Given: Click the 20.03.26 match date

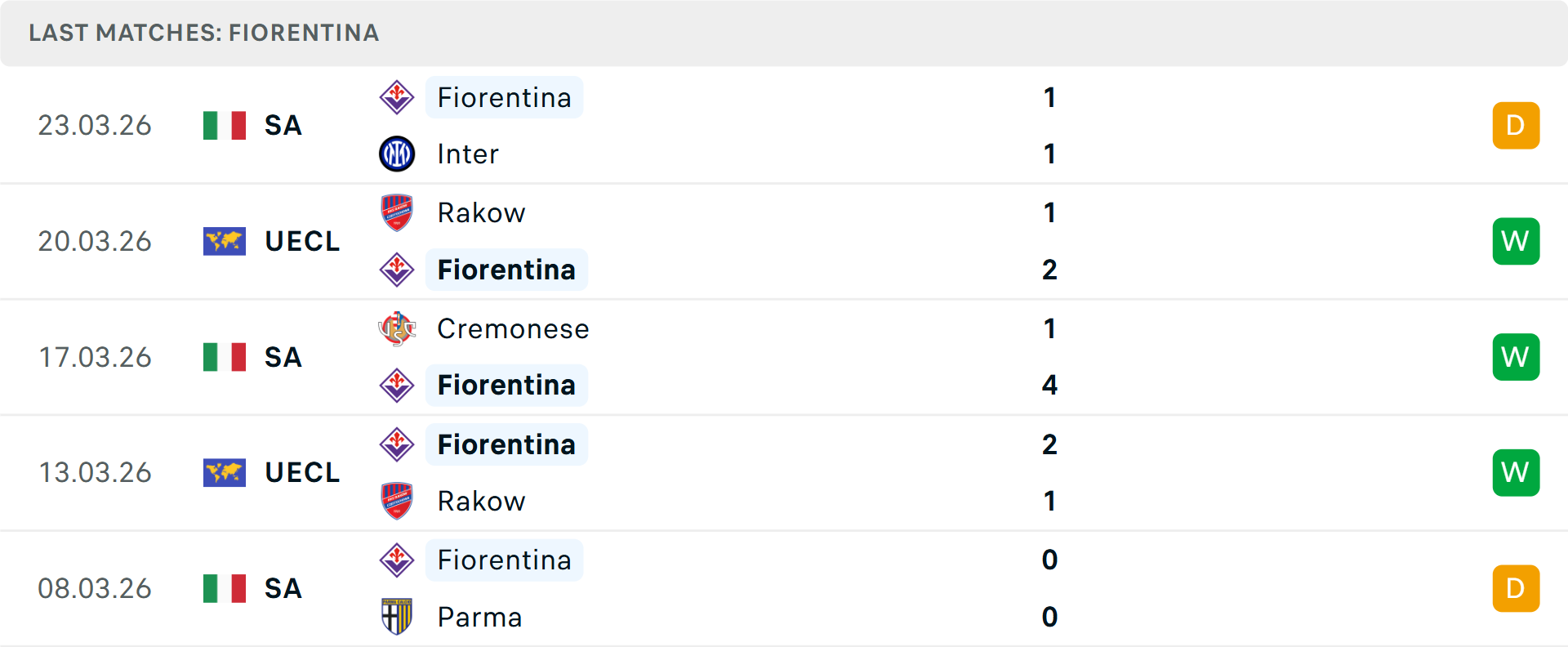Looking at the screenshot, I should click(x=95, y=242).
